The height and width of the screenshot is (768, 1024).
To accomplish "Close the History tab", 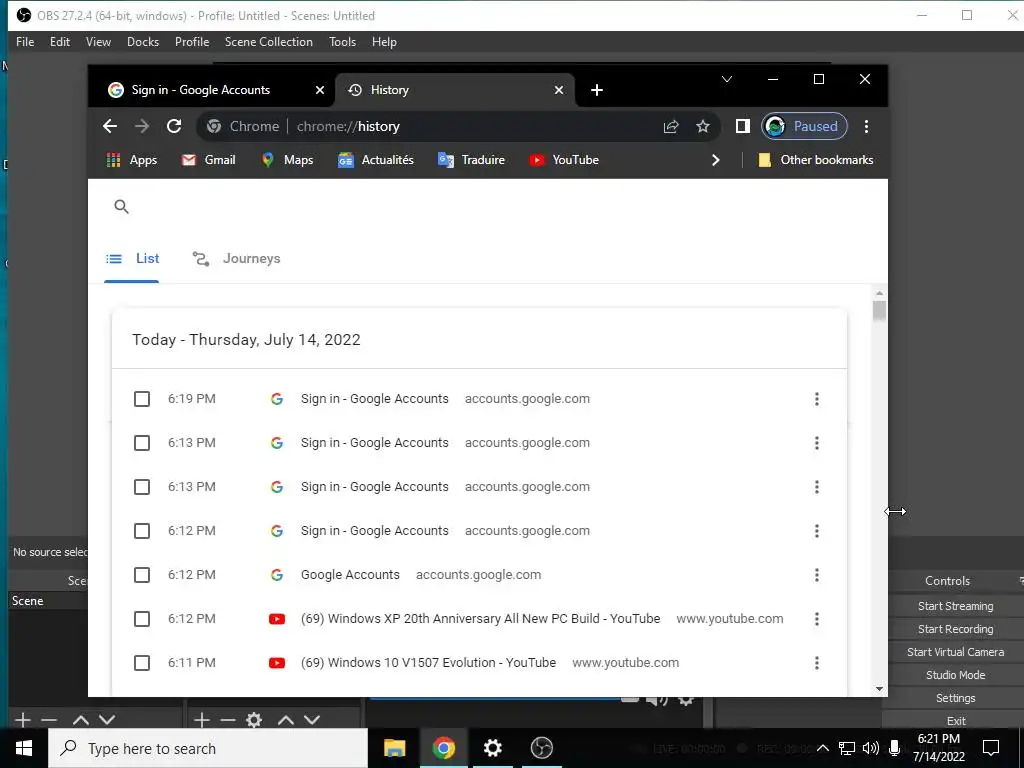I will point(558,90).
